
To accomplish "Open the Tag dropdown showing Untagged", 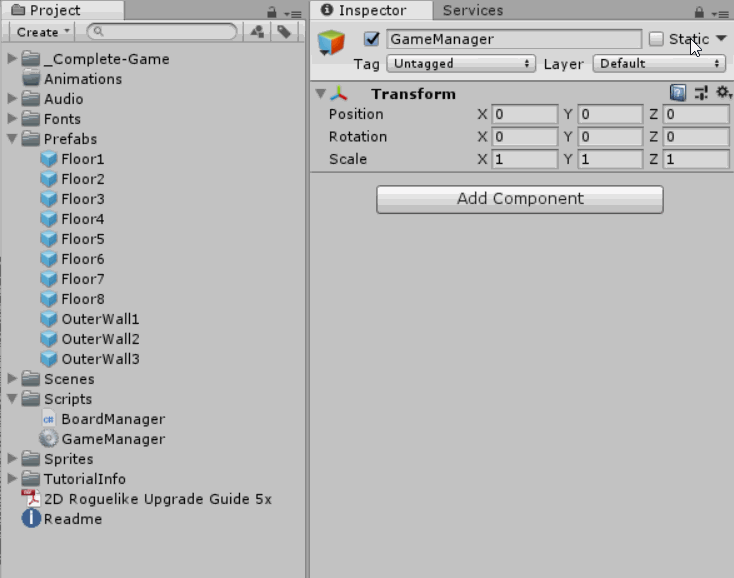I will pos(461,63).
